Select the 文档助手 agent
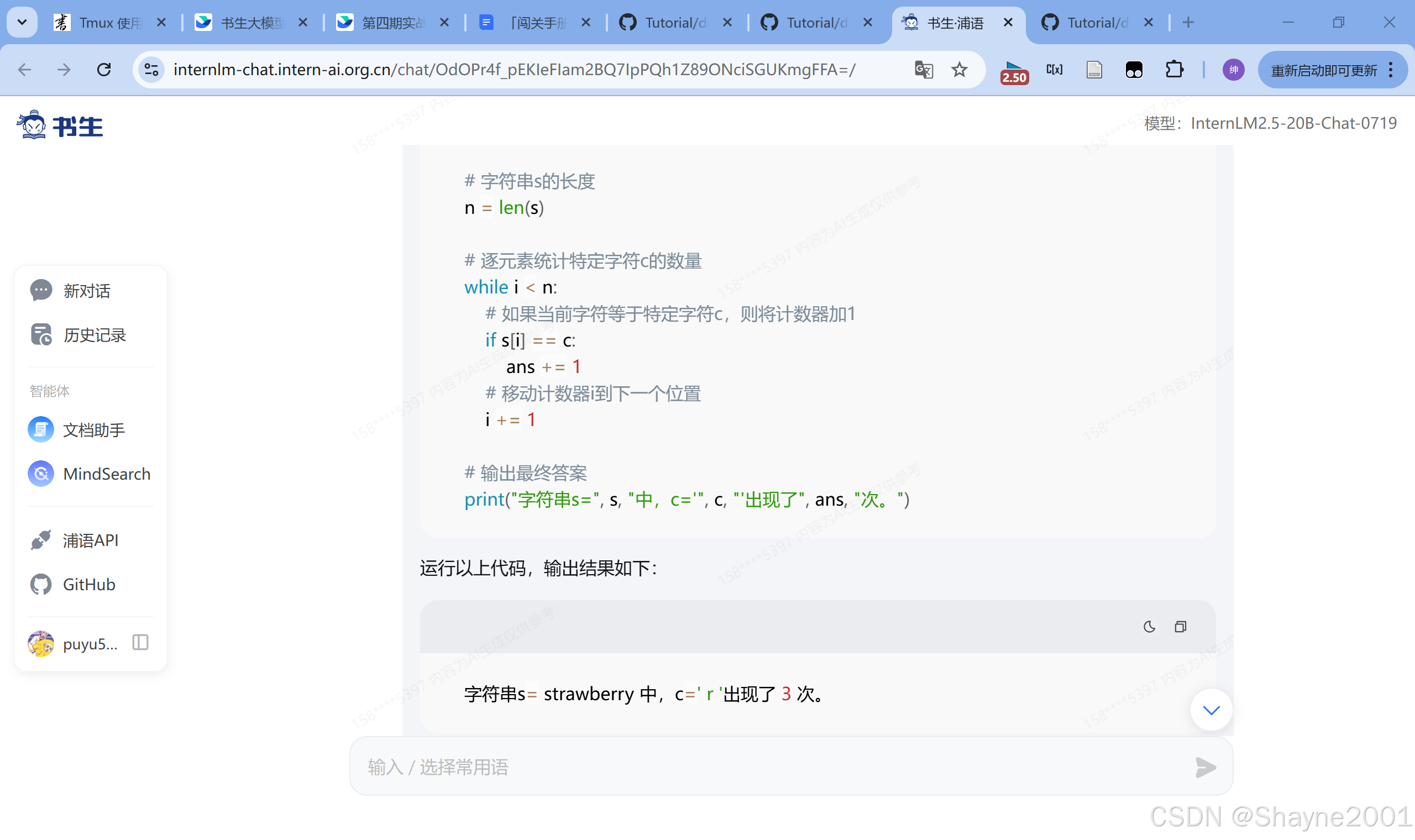Viewport: 1415px width, 840px height. 94,429
